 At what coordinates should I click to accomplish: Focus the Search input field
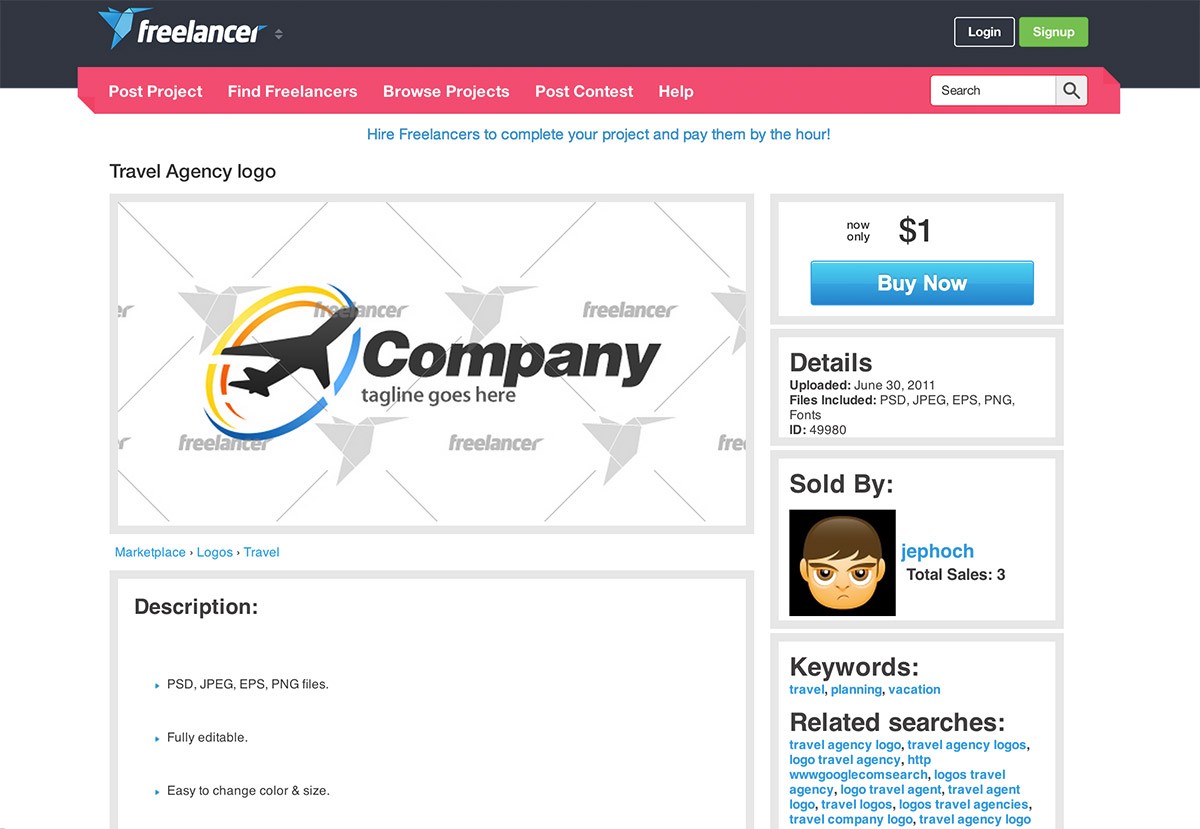(994, 90)
